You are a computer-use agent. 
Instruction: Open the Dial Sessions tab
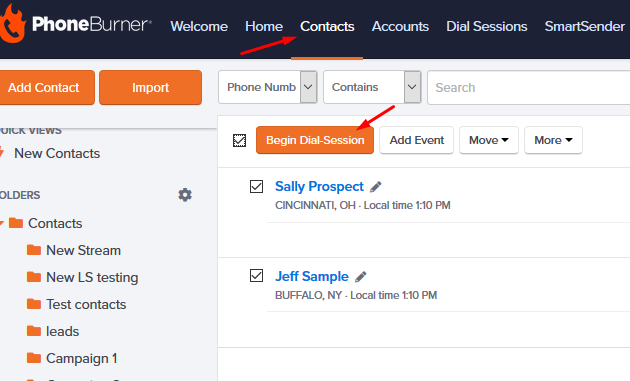click(x=487, y=26)
